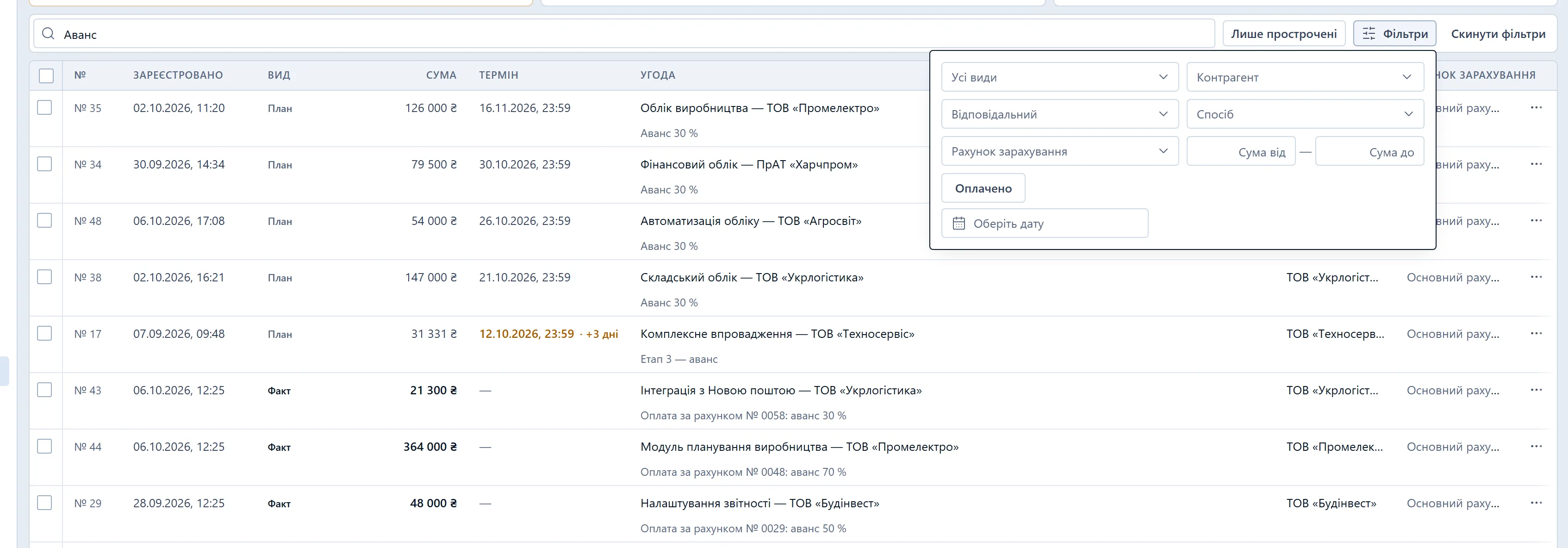Open deal Модуль планування виробництва
The width and height of the screenshot is (1568, 548).
pyautogui.click(x=799, y=446)
